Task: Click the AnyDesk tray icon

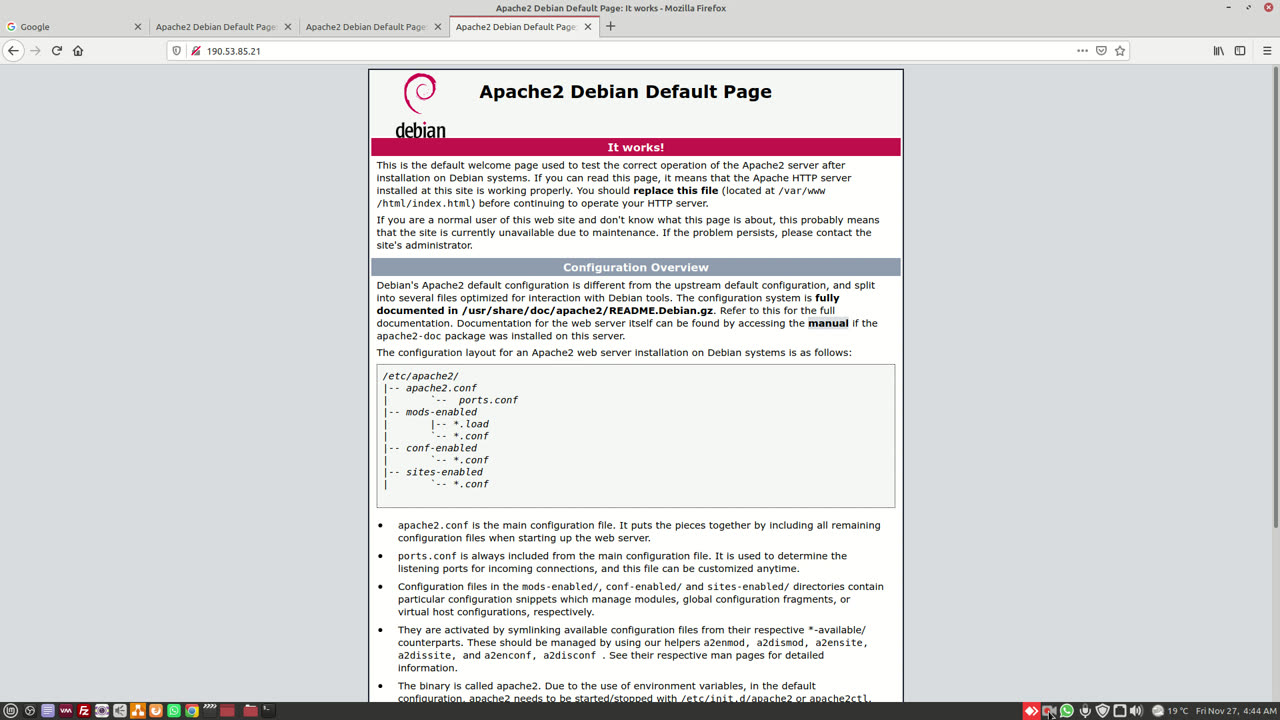Action: tap(1032, 711)
